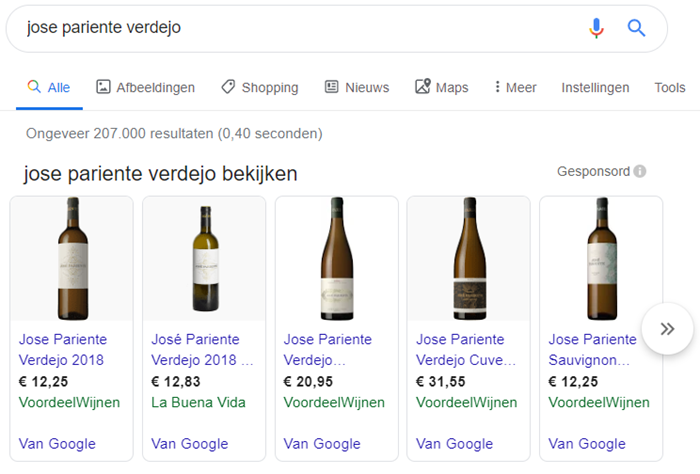Go to the Maps tab
Image resolution: width=700 pixels, height=474 pixels.
[441, 88]
